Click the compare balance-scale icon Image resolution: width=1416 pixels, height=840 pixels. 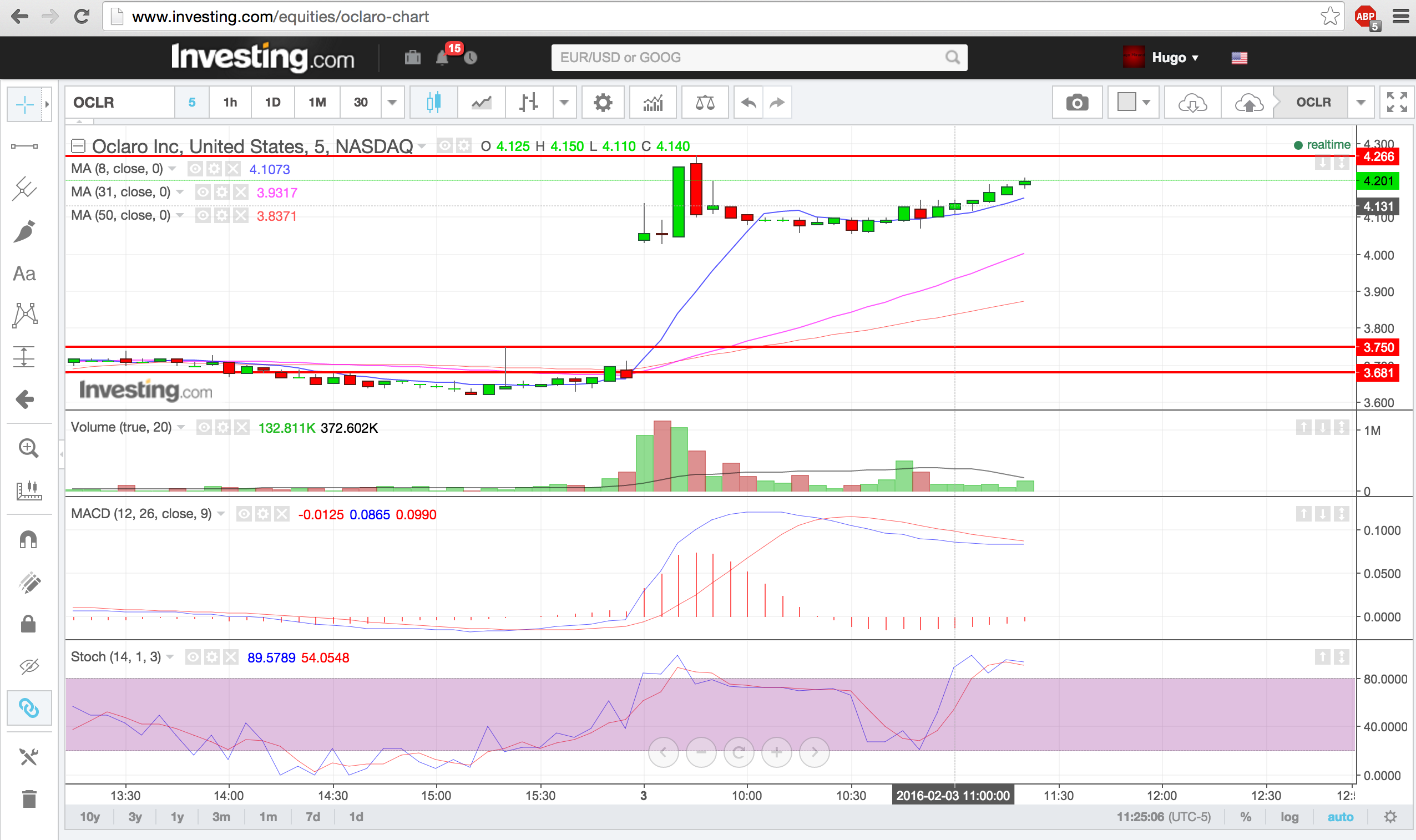705,103
